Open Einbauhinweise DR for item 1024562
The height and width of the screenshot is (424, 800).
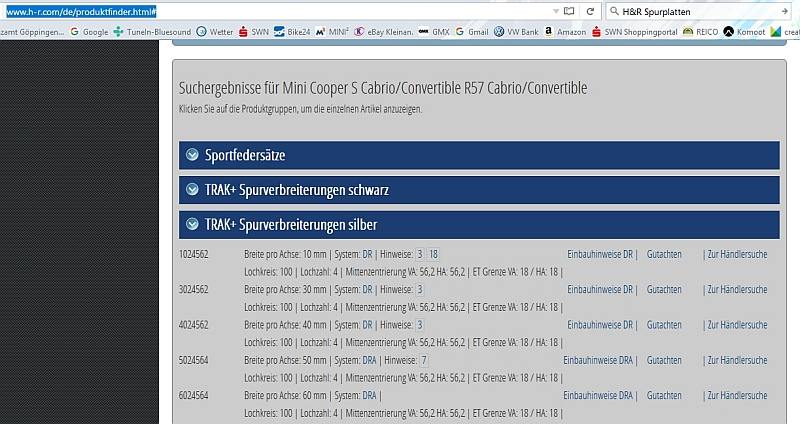[x=600, y=254]
